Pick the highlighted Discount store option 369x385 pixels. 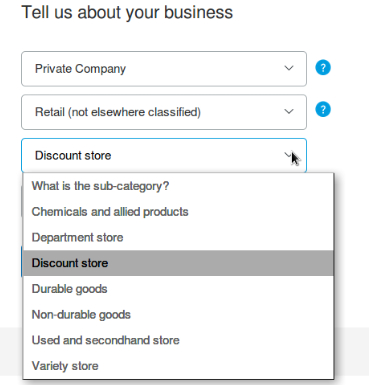[x=178, y=263]
